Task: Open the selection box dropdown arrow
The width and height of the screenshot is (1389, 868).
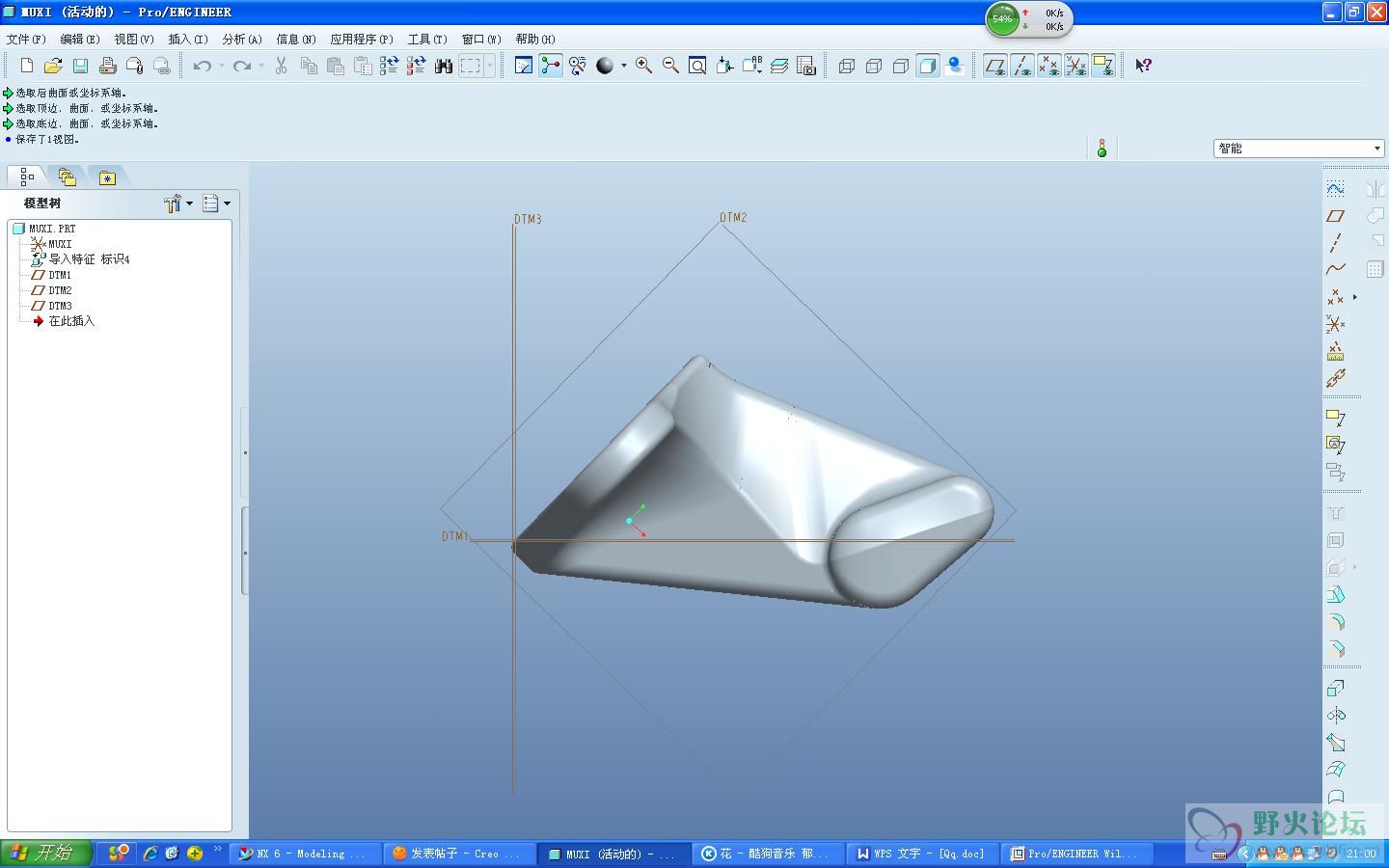Action: click(x=490, y=66)
